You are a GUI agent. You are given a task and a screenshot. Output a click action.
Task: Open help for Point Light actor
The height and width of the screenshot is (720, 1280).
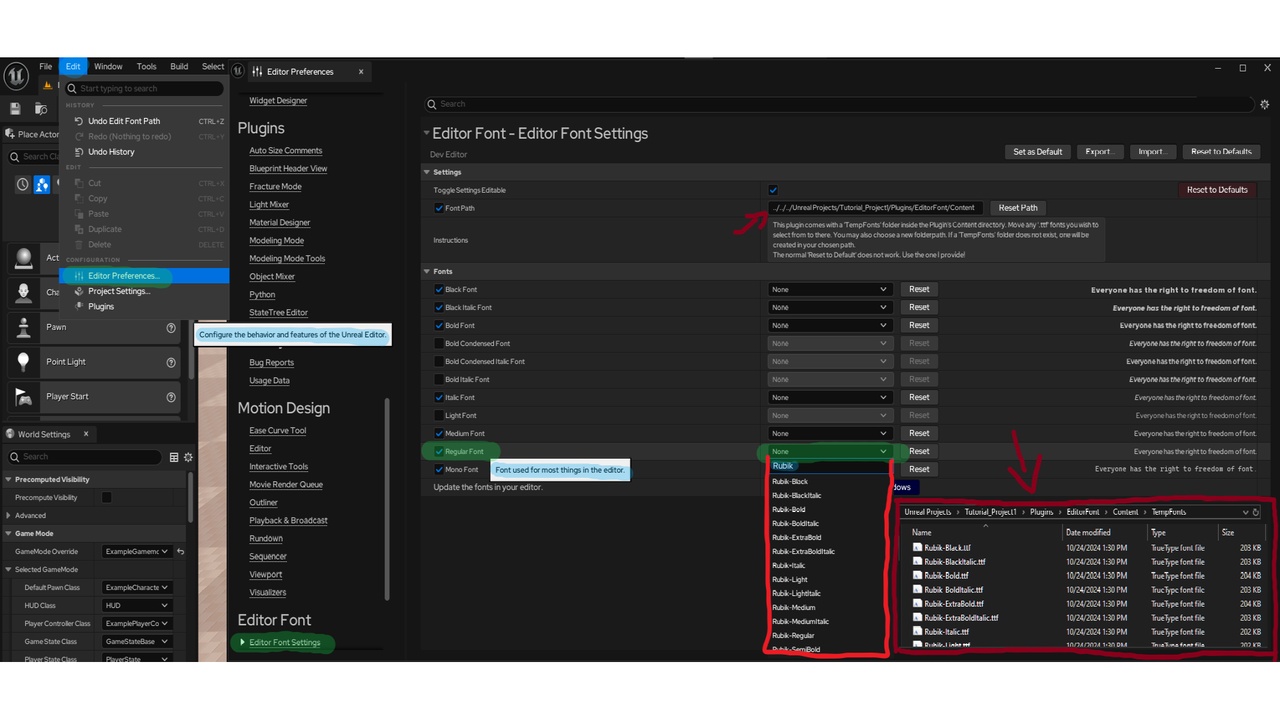coord(171,362)
